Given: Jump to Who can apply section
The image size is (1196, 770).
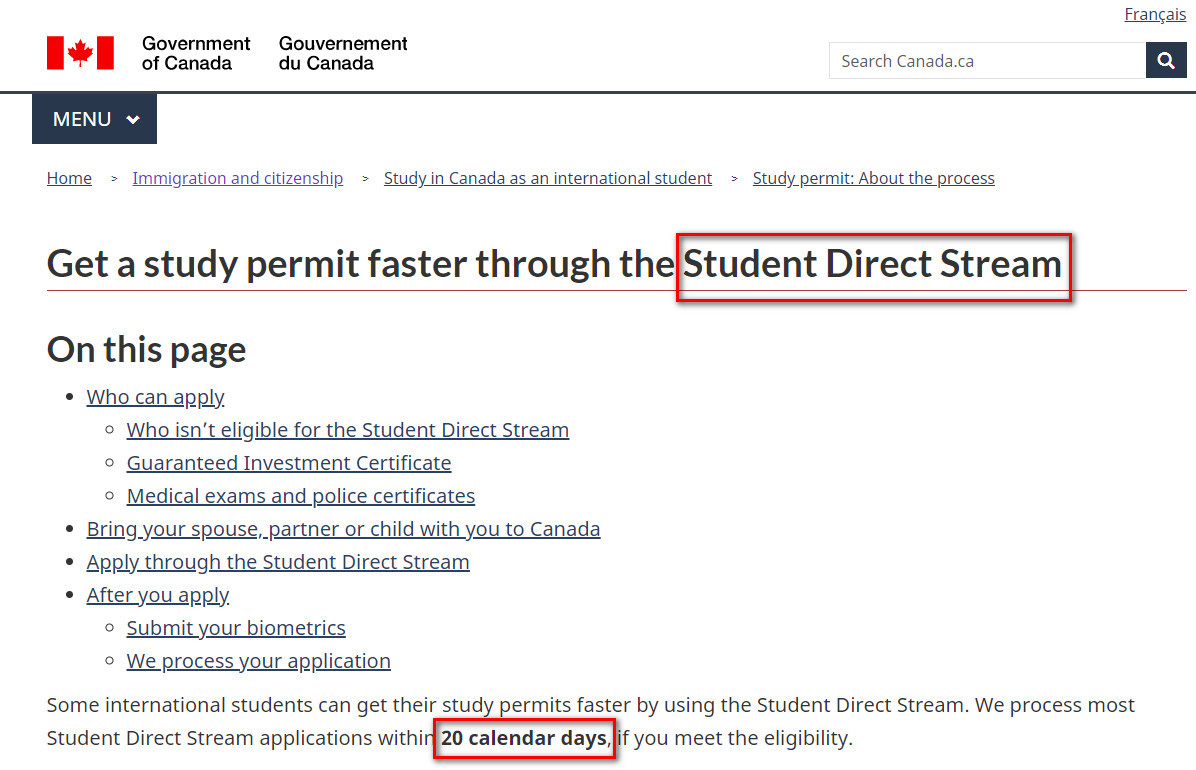Looking at the screenshot, I should (155, 397).
